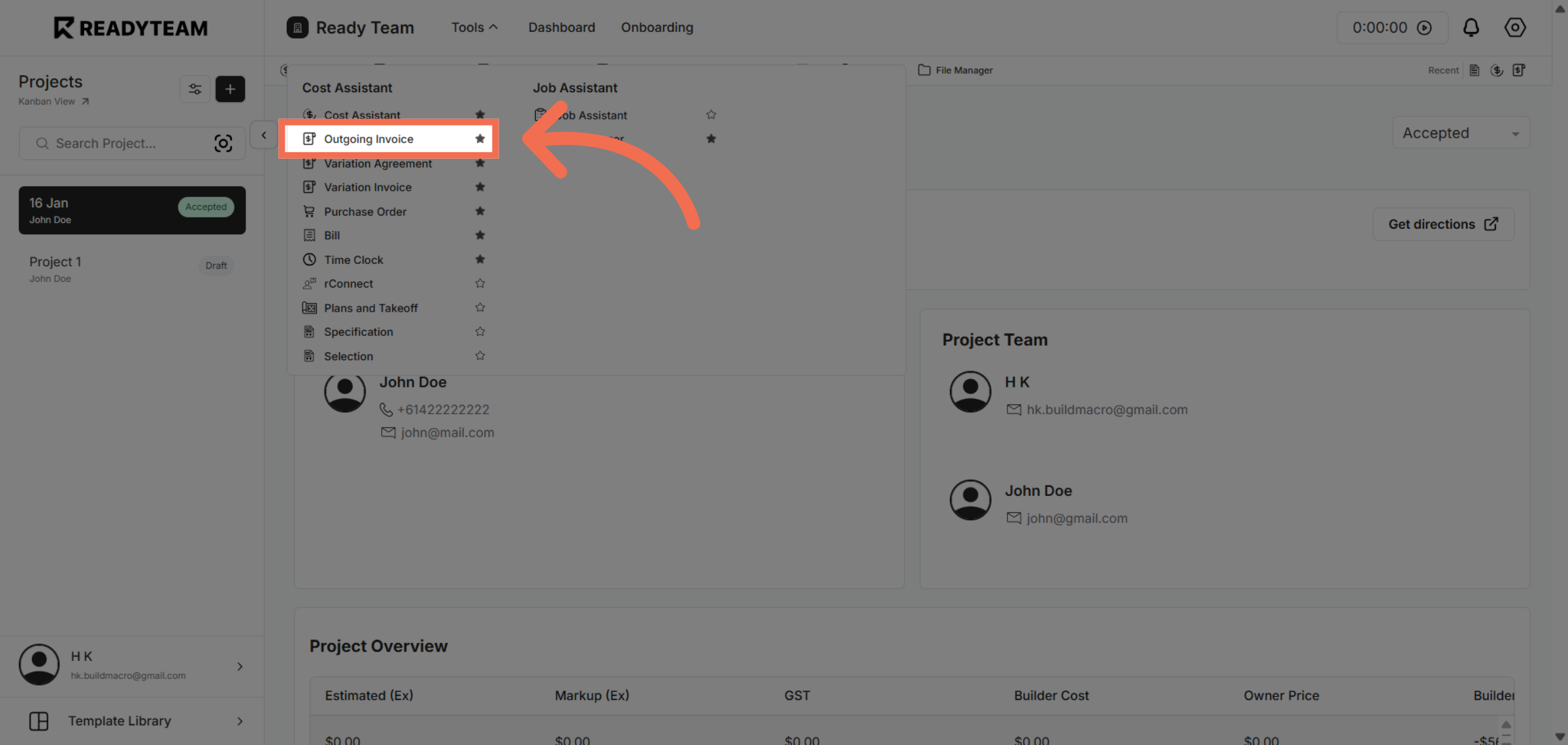The width and height of the screenshot is (1568, 745).
Task: Expand the H K account chevron
Action: tap(240, 666)
